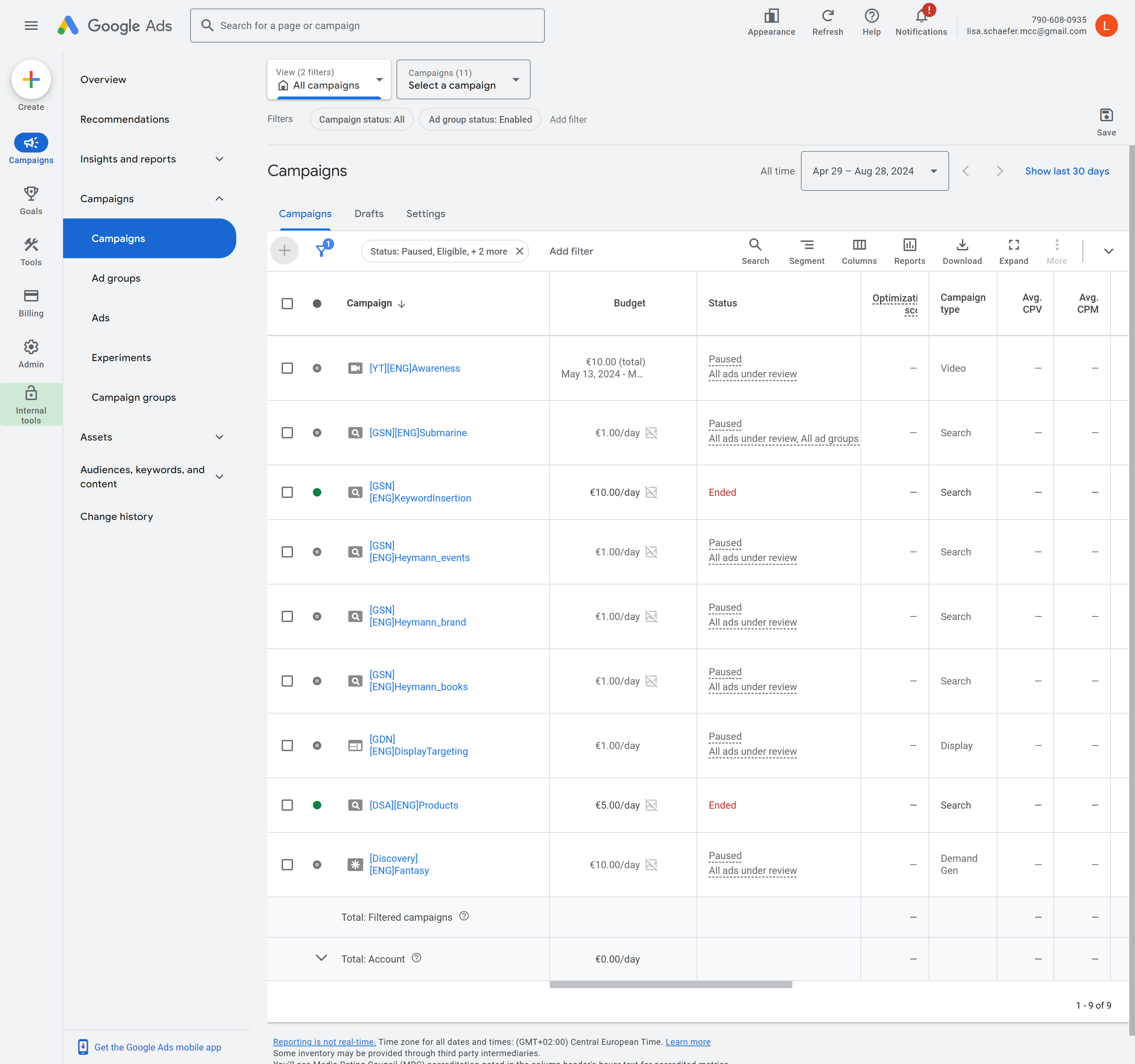1135x1064 pixels.
Task: Open Billing in the left rail
Action: [x=31, y=303]
